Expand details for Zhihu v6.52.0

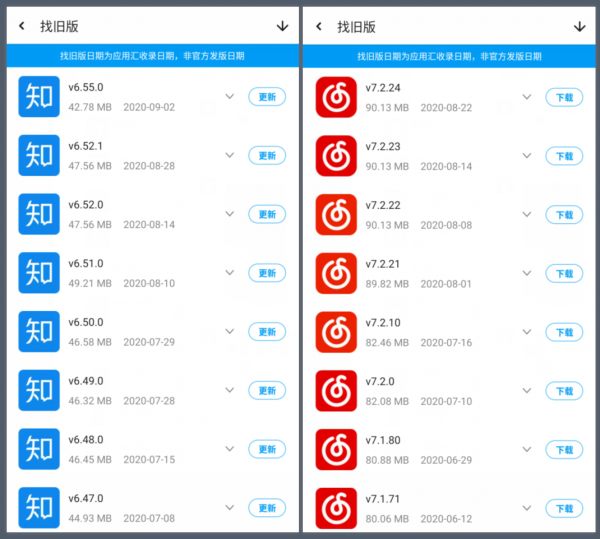[230, 214]
